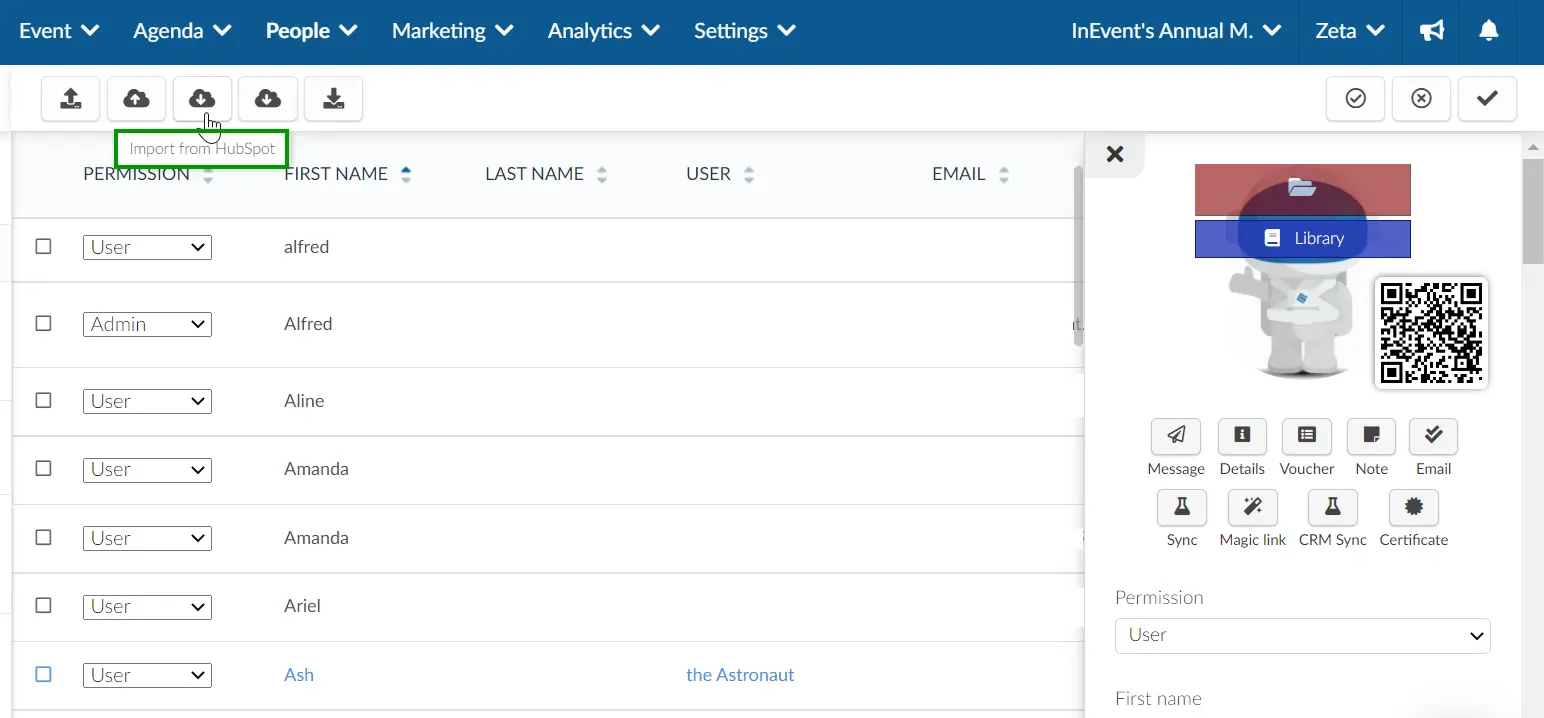Expand the Zeta account dropdown

pyautogui.click(x=1350, y=31)
